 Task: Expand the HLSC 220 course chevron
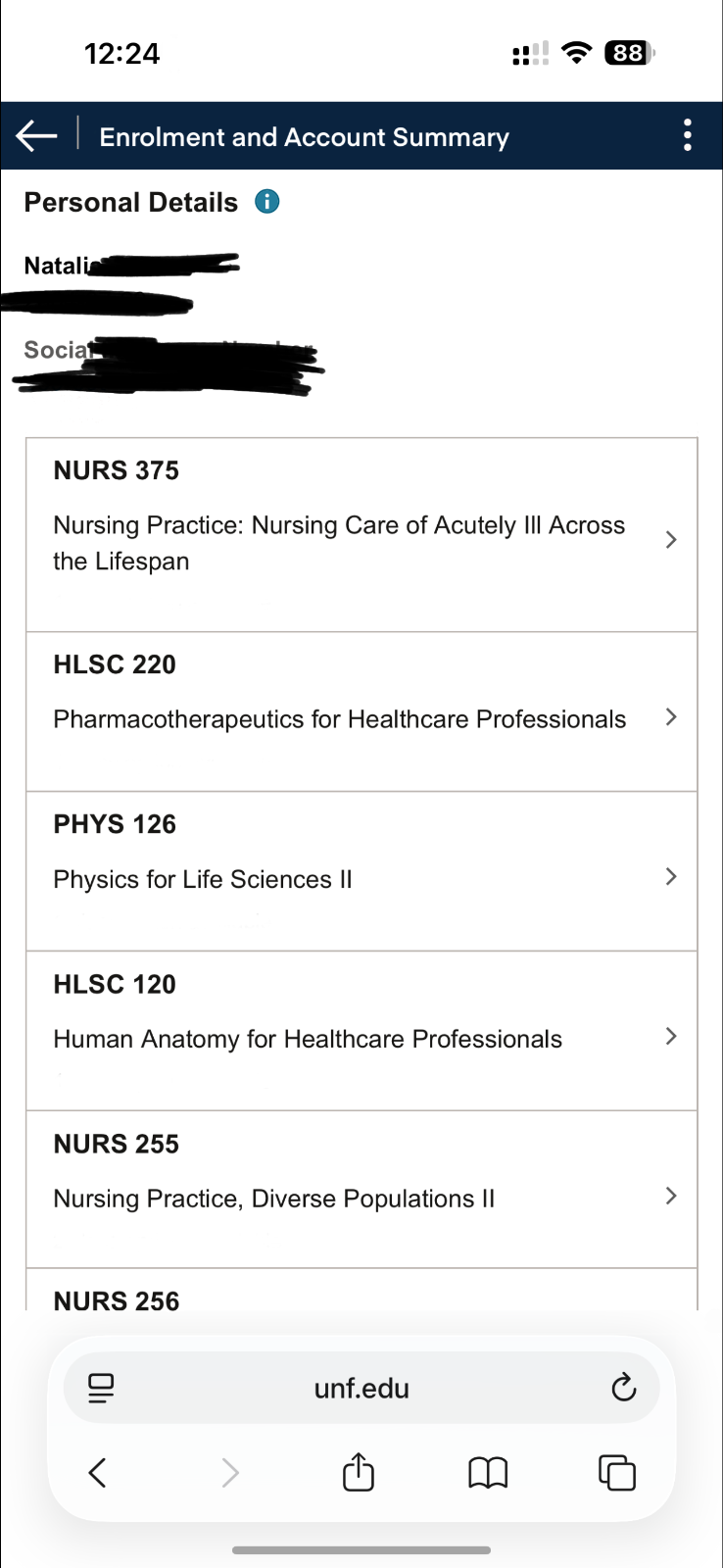671,717
